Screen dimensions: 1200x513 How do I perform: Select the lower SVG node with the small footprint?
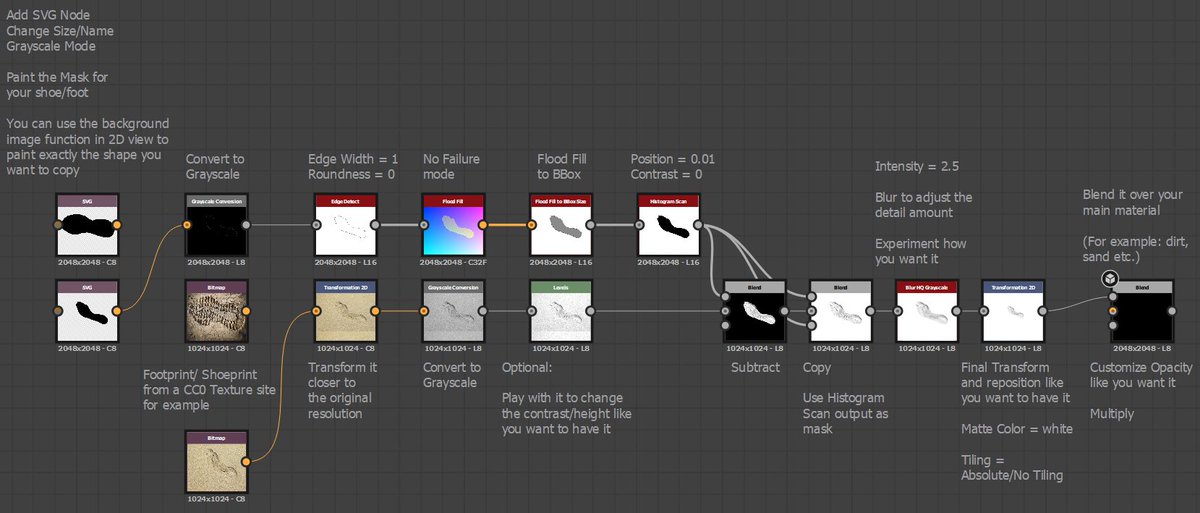(86, 311)
